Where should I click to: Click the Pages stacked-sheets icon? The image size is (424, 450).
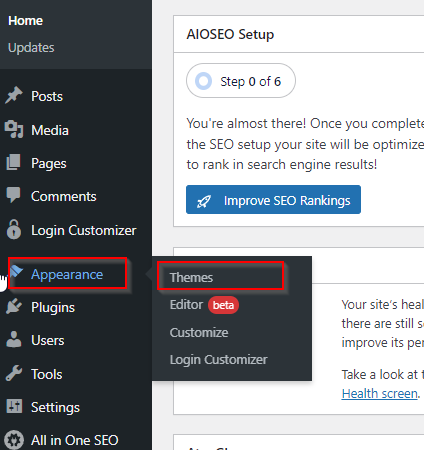(14, 162)
